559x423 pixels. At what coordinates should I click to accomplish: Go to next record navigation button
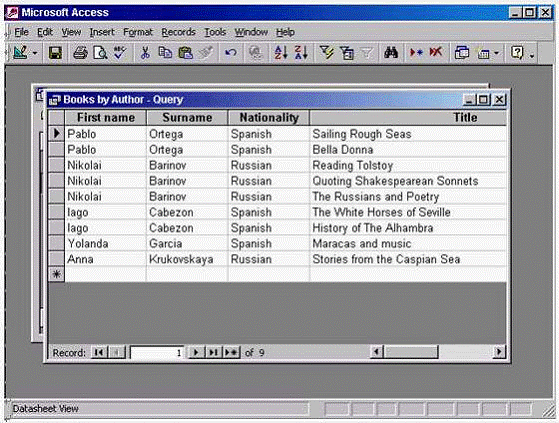[196, 352]
